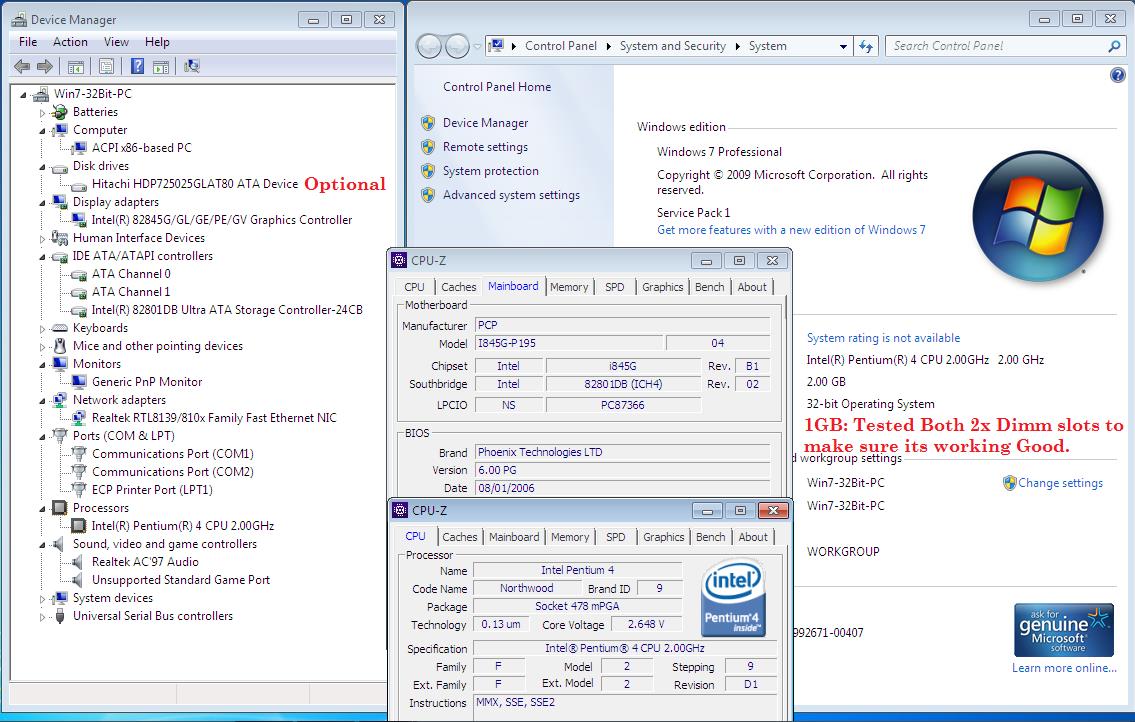Click the Change settings link
Screen dimensions: 1135x722
(x=1060, y=483)
